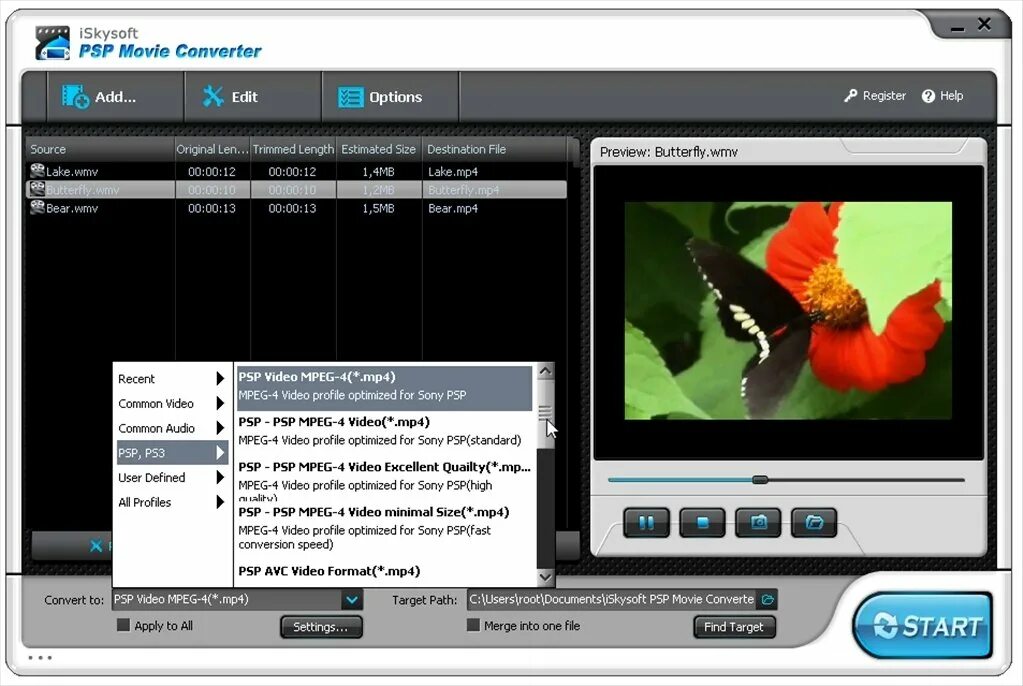Click the Source column header
Image resolution: width=1023 pixels, height=686 pixels.
click(100, 149)
